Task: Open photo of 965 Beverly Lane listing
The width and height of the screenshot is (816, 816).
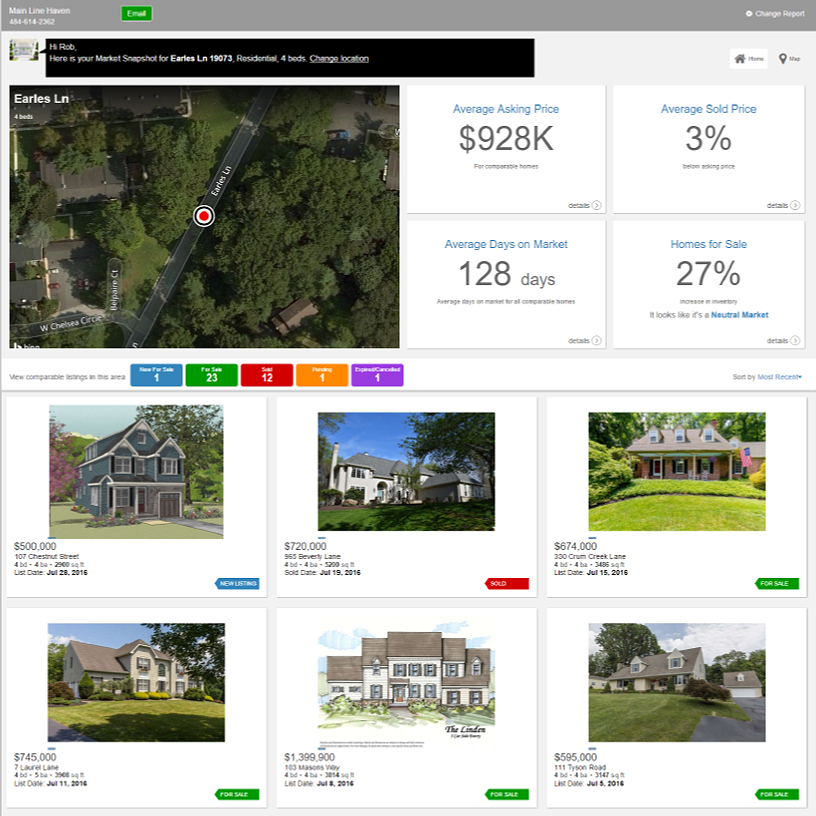Action: [406, 471]
